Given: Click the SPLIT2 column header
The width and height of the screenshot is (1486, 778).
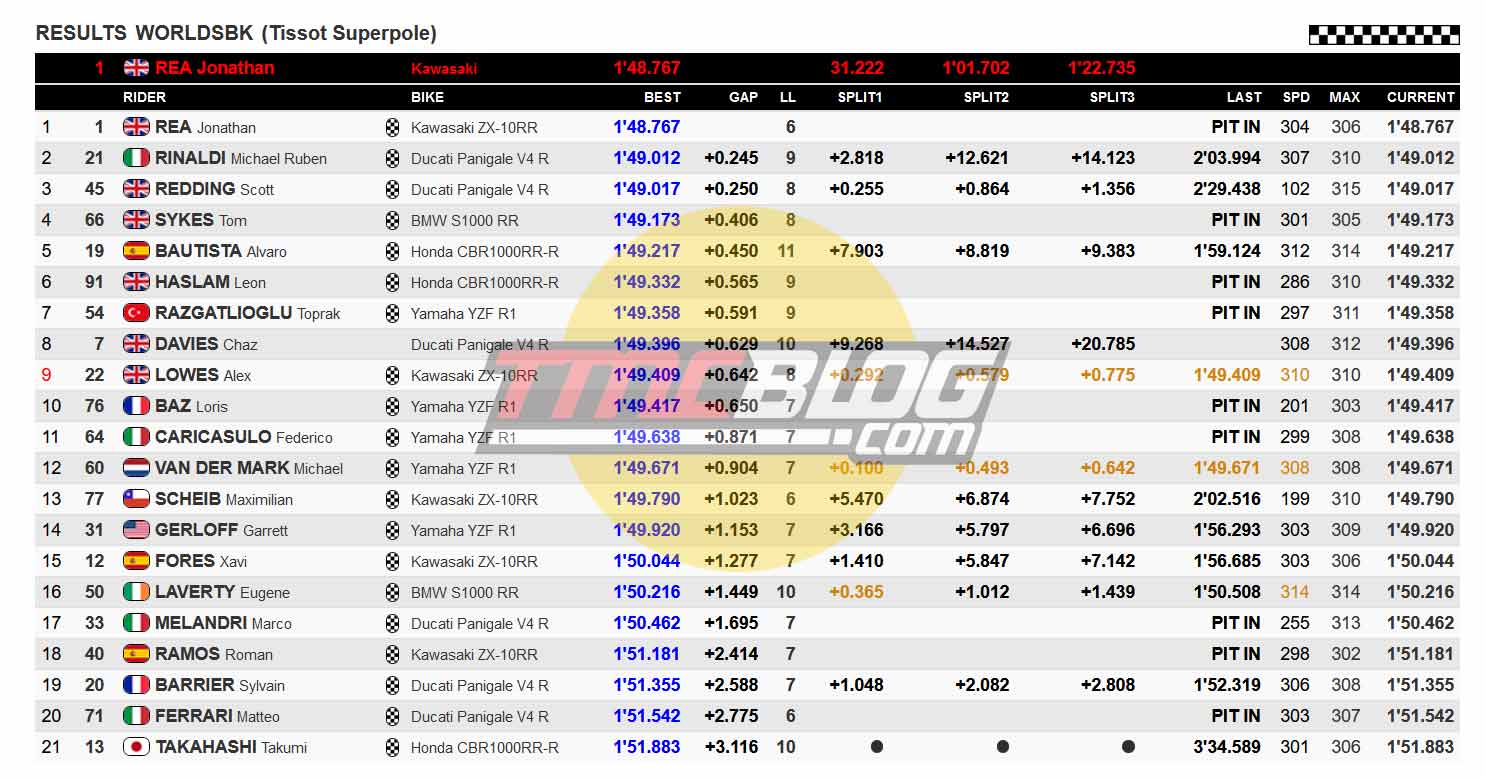Looking at the screenshot, I should (986, 97).
